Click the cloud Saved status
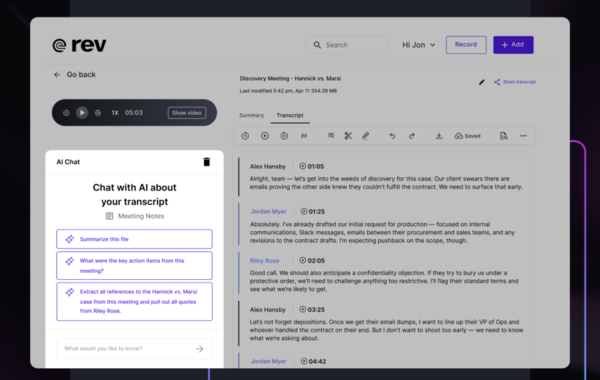600x380 pixels. coord(467,136)
